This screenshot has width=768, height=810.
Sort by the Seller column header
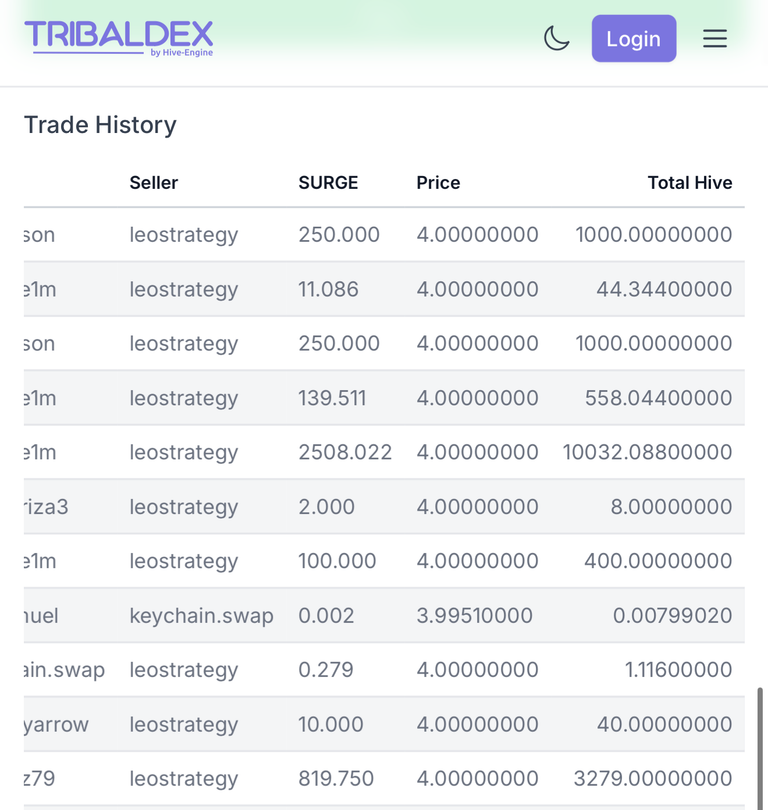pos(153,183)
